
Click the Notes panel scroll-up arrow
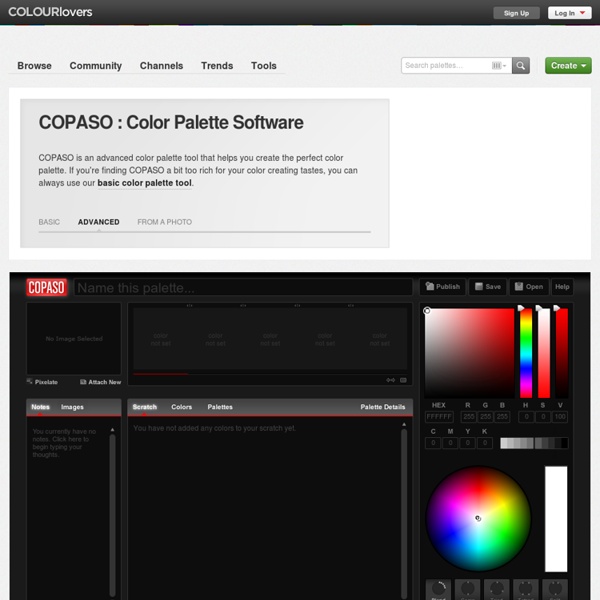(x=112, y=430)
